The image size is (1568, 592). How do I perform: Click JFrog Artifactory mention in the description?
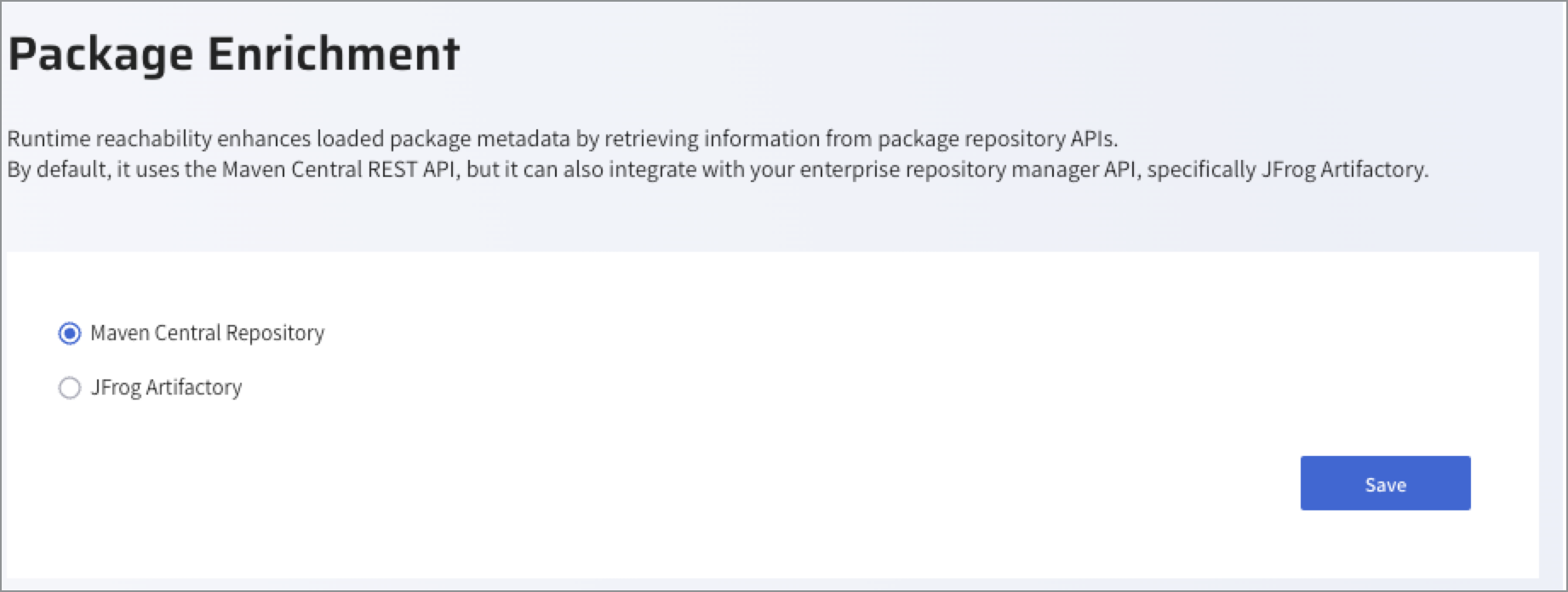coord(1342,169)
